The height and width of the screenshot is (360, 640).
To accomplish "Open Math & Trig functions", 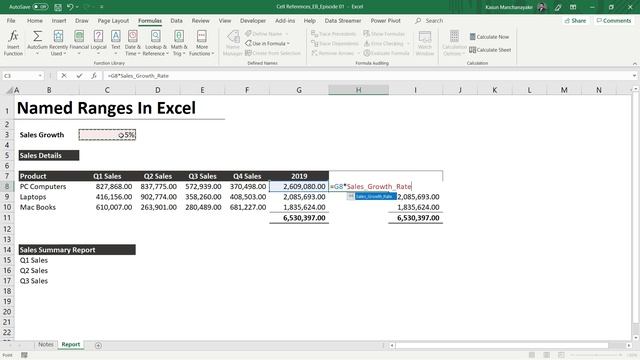I will click(178, 42).
